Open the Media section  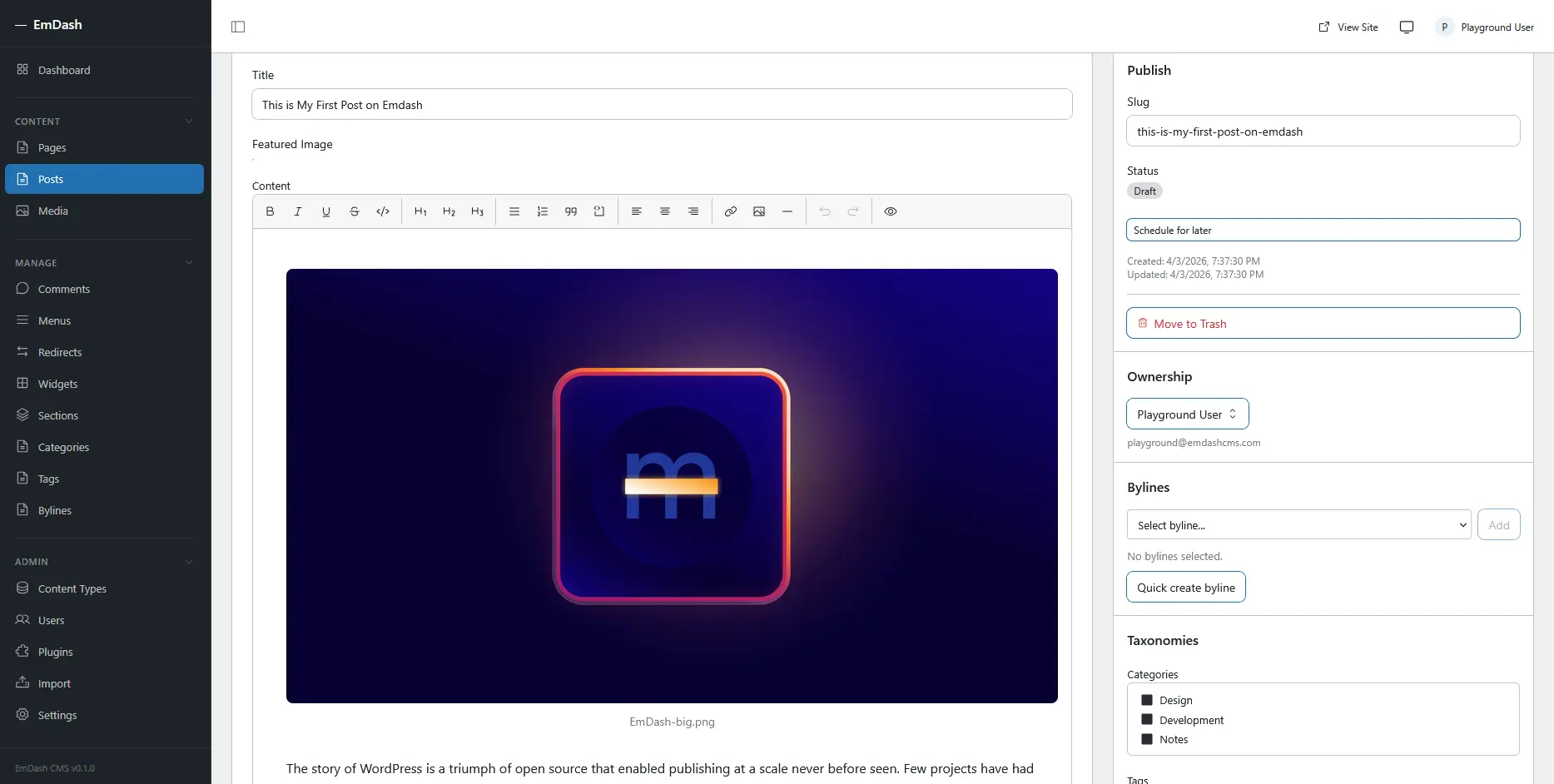53,211
